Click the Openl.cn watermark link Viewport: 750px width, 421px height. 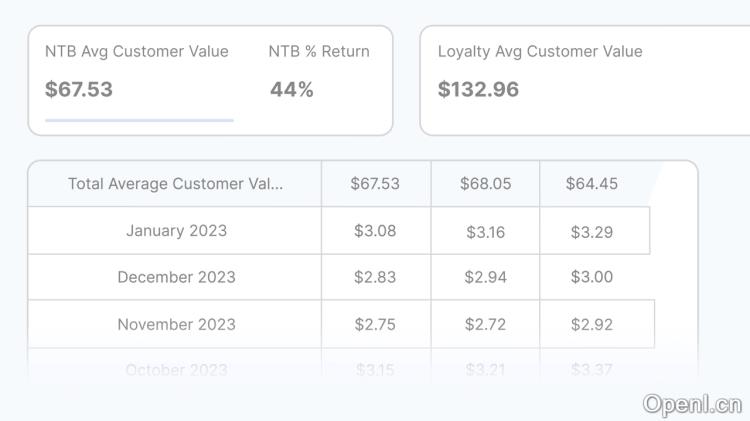click(x=692, y=403)
